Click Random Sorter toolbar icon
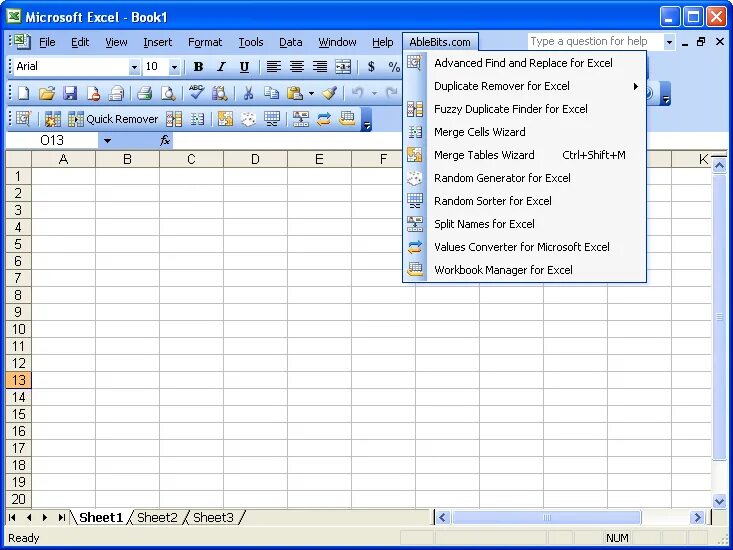Screen dimensions: 733x550 [x=272, y=119]
